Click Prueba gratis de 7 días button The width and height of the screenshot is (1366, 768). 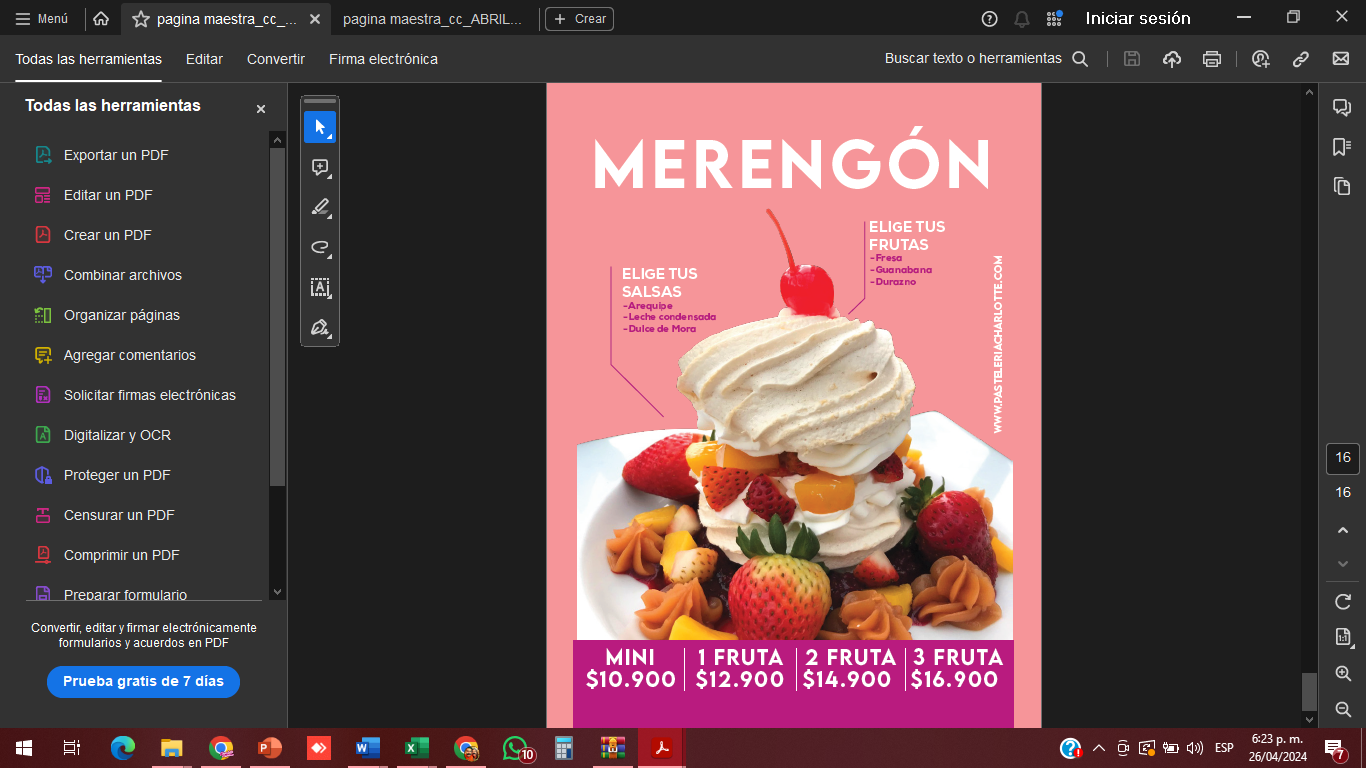pyautogui.click(x=143, y=681)
